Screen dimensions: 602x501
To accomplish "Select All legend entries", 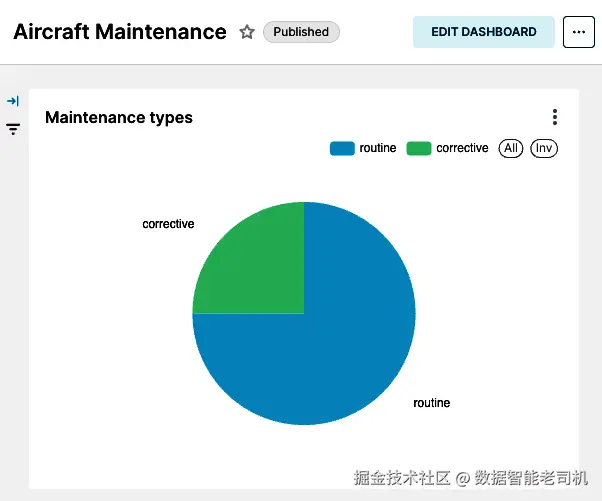I will (x=511, y=148).
